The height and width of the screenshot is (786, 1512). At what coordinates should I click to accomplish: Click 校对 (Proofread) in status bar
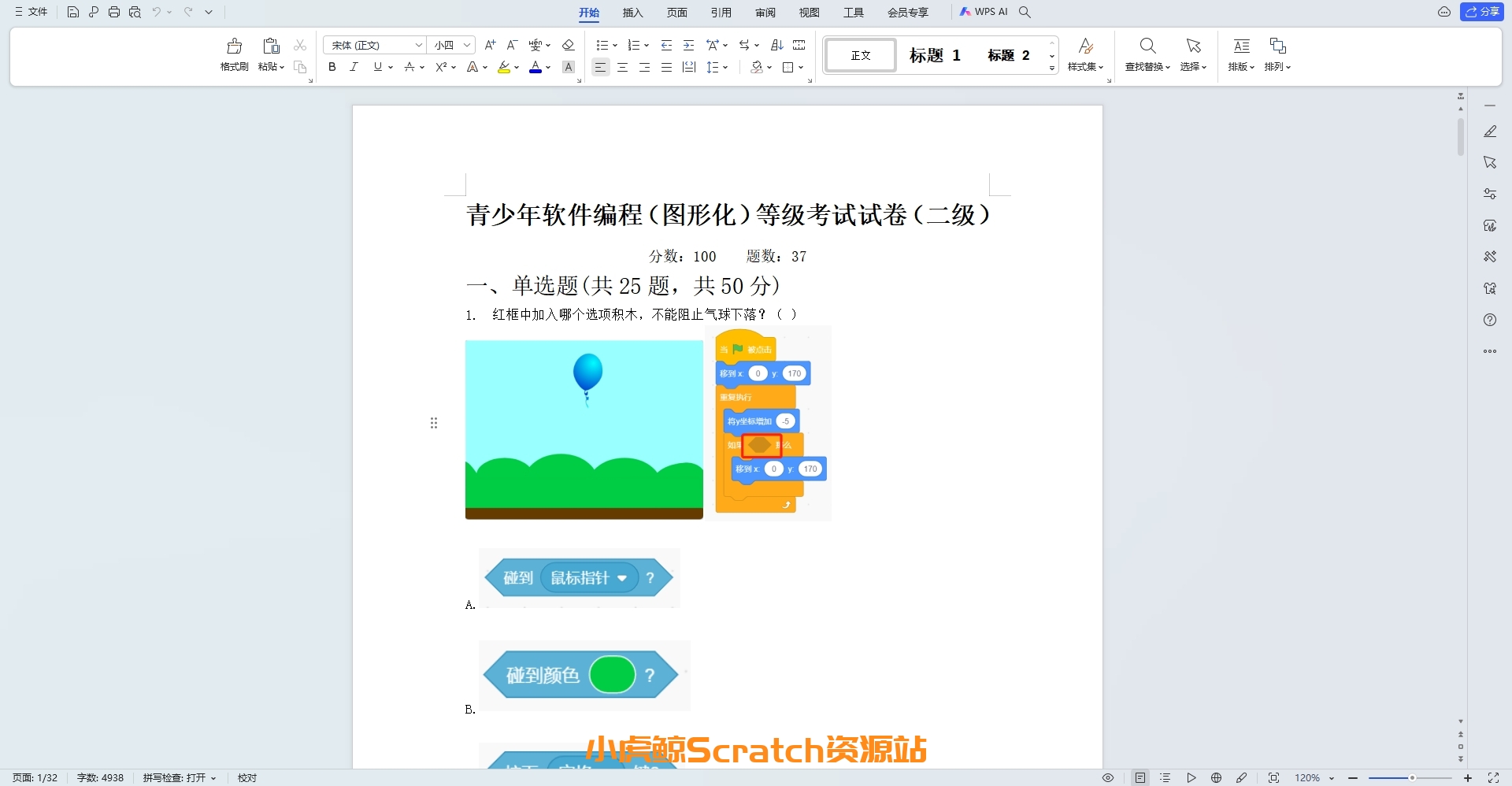click(x=247, y=777)
